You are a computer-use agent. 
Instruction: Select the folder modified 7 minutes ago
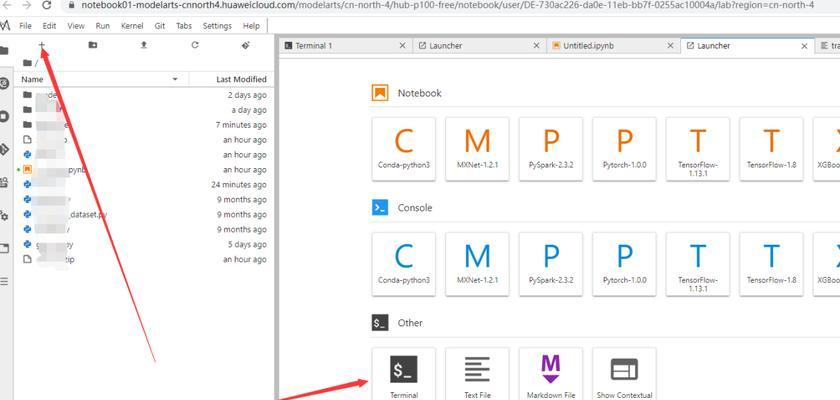click(x=144, y=125)
